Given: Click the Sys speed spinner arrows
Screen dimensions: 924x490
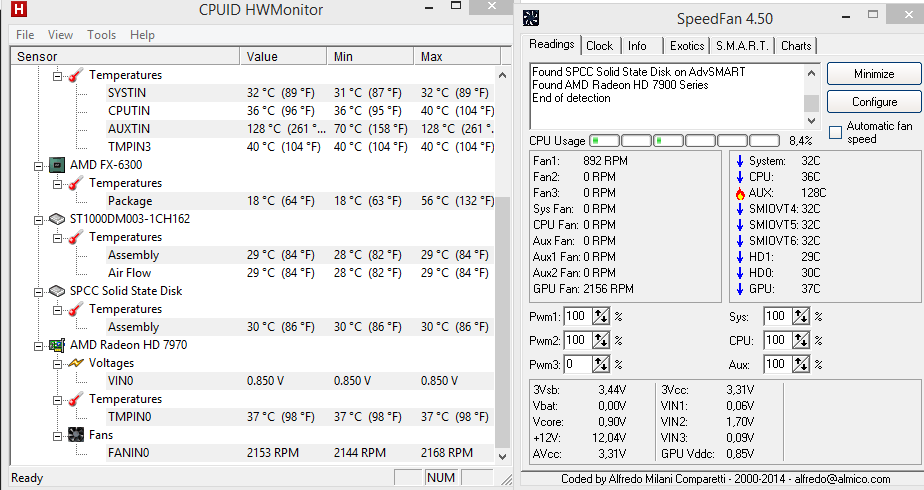Looking at the screenshot, I should click(x=801, y=316).
